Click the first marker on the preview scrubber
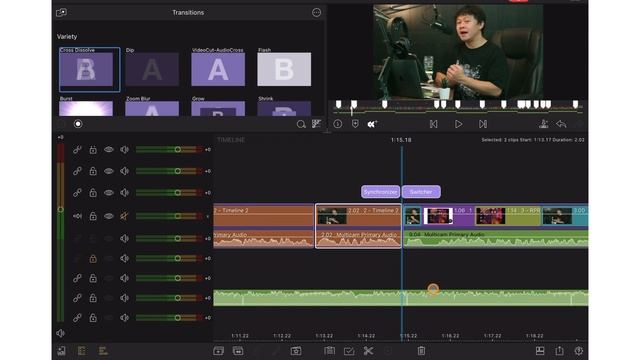Screen dimensions: 640x360 pos(338,104)
